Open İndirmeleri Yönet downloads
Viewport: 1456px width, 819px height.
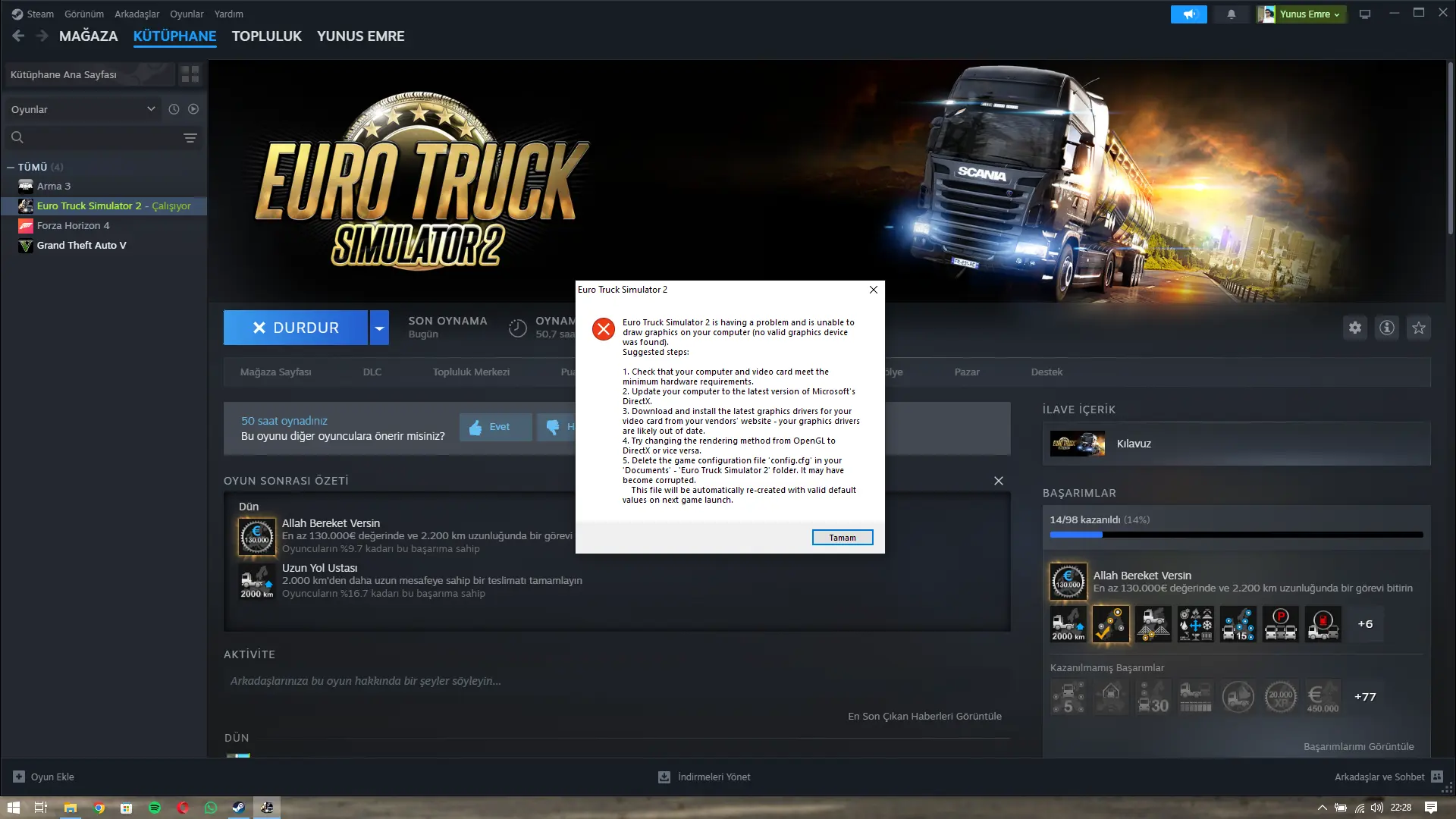coord(704,777)
